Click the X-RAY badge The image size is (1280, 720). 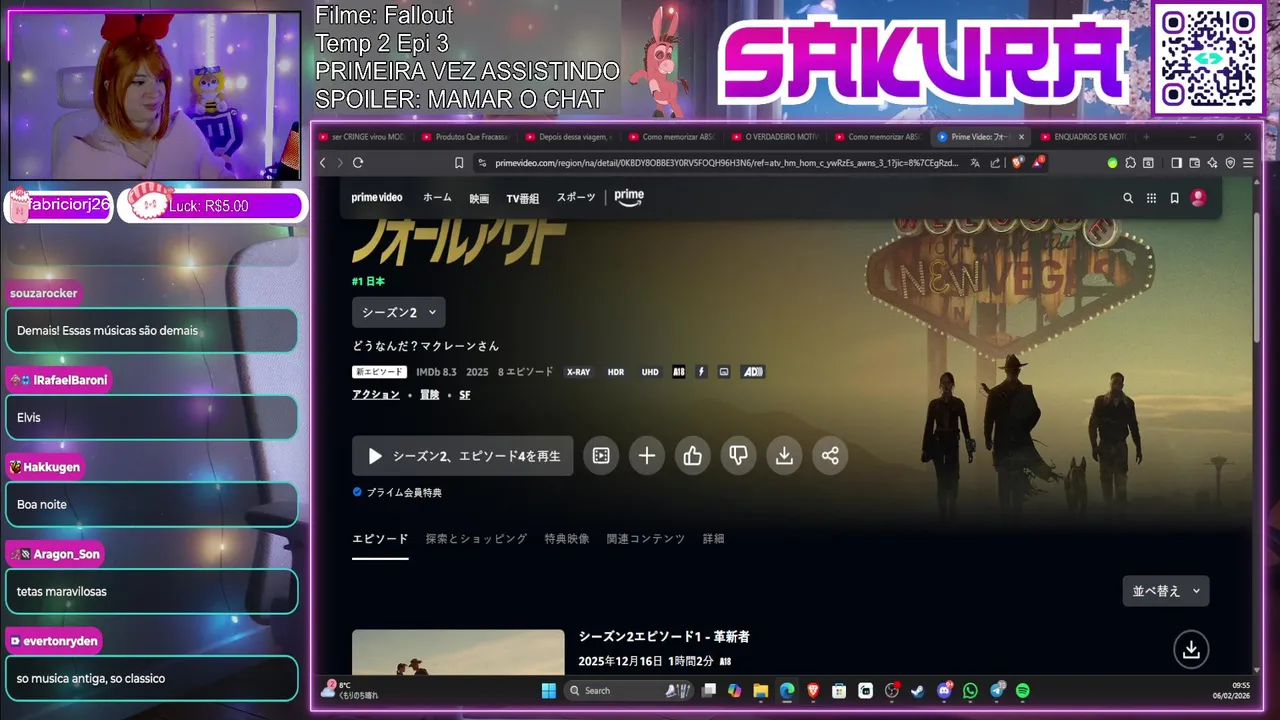(x=579, y=372)
